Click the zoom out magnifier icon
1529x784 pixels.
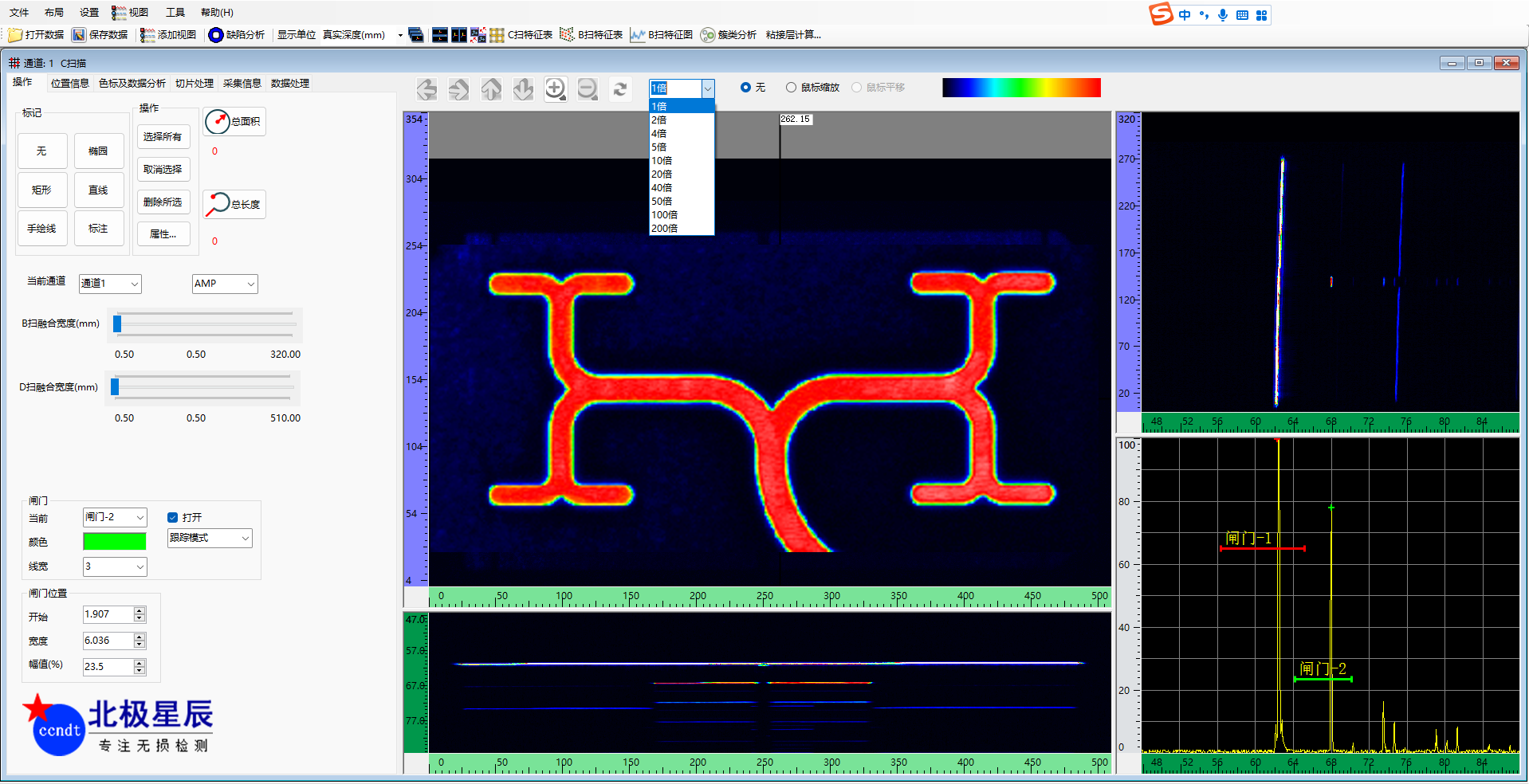[588, 89]
